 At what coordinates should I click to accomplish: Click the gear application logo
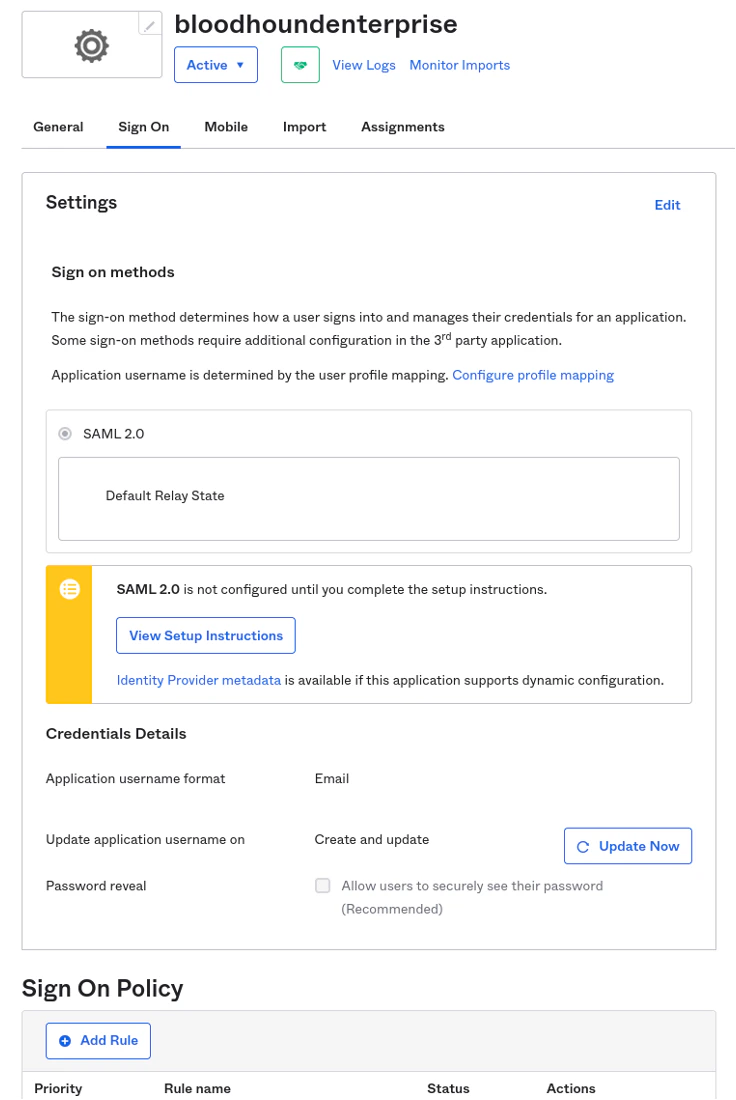point(91,45)
